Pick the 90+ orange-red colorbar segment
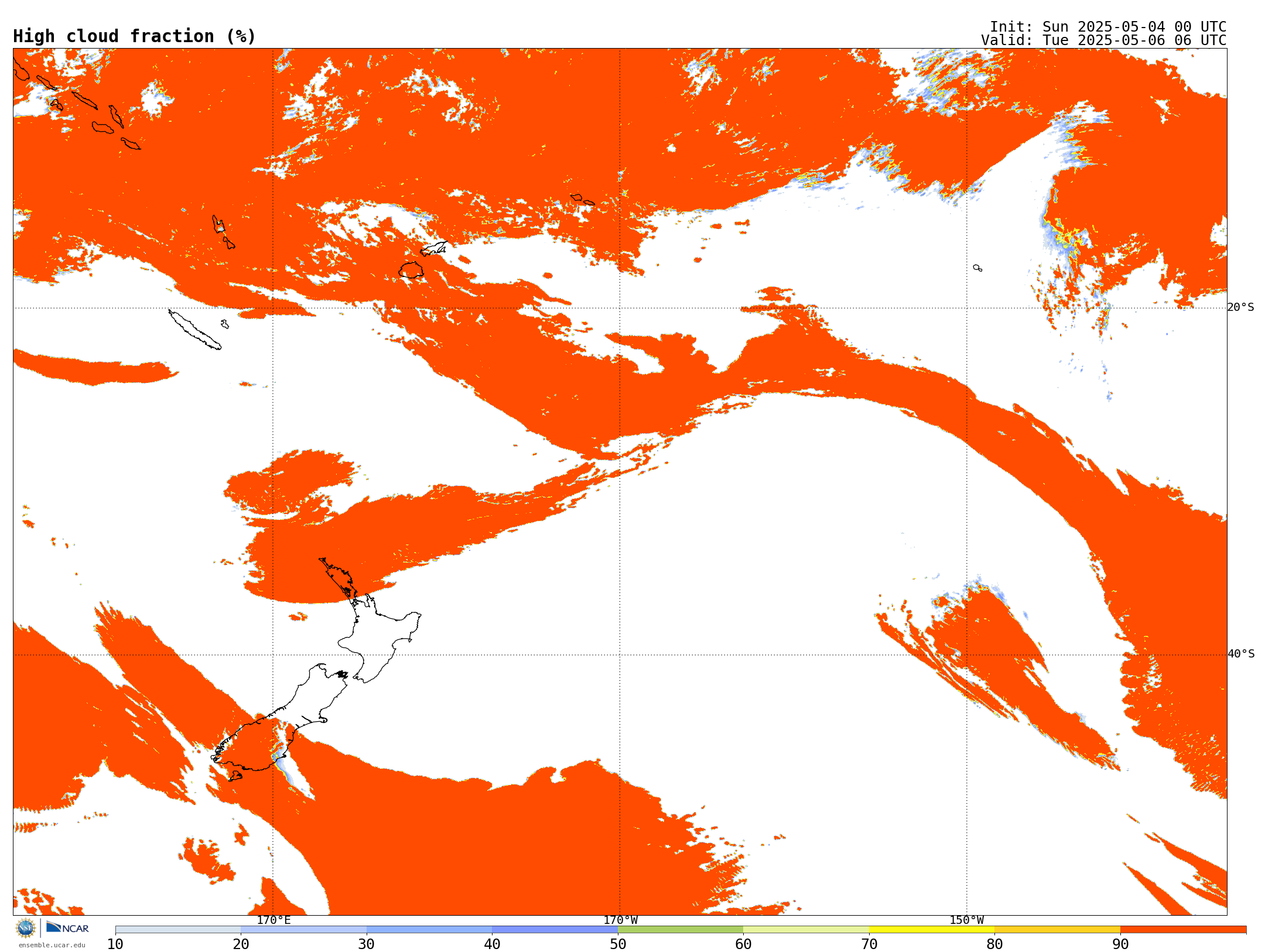The width and height of the screenshot is (1265, 952). (x=1183, y=929)
